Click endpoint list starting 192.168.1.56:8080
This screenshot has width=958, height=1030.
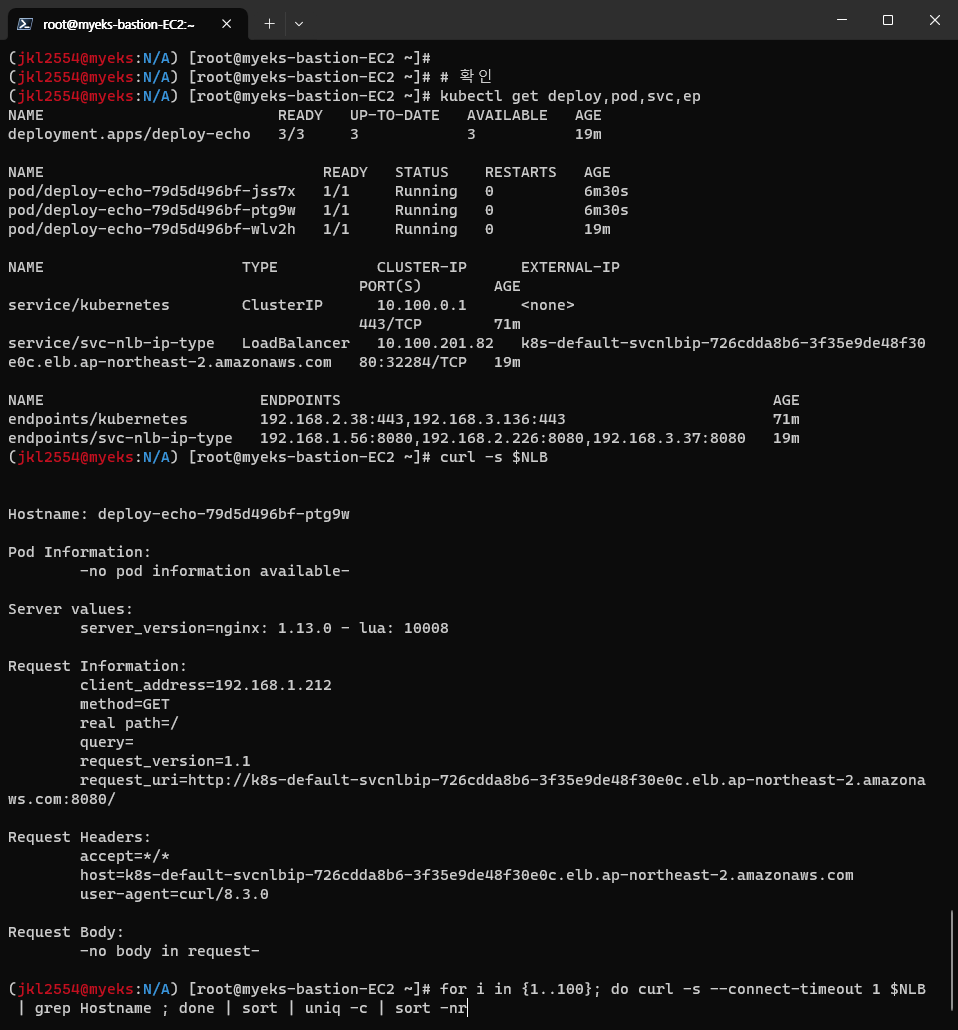(x=503, y=438)
